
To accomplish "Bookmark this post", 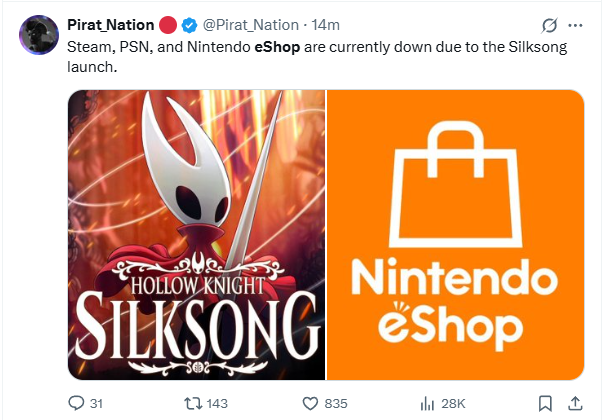I will tap(545, 402).
